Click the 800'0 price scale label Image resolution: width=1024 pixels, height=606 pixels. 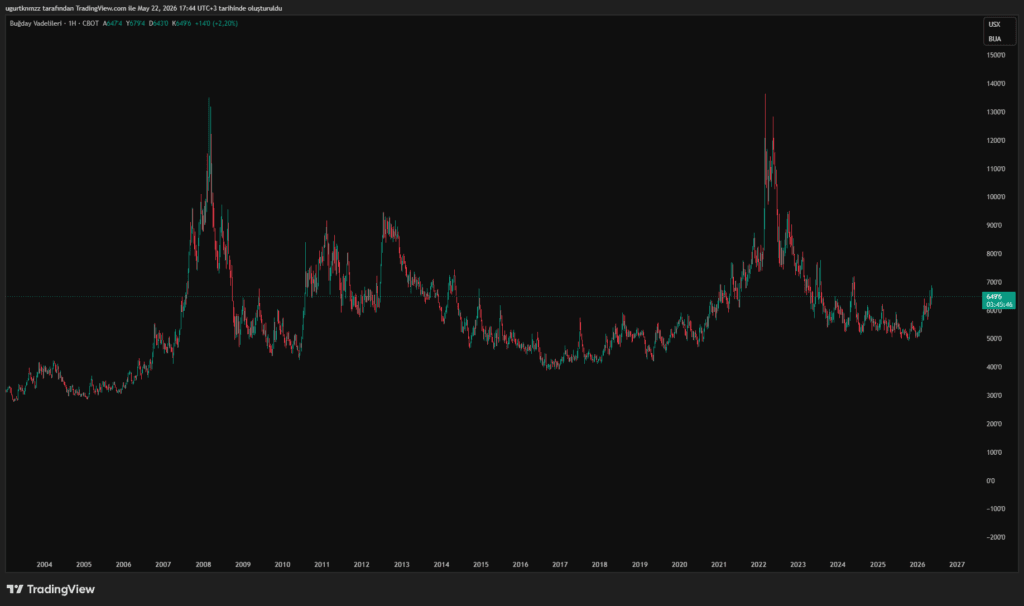point(994,254)
